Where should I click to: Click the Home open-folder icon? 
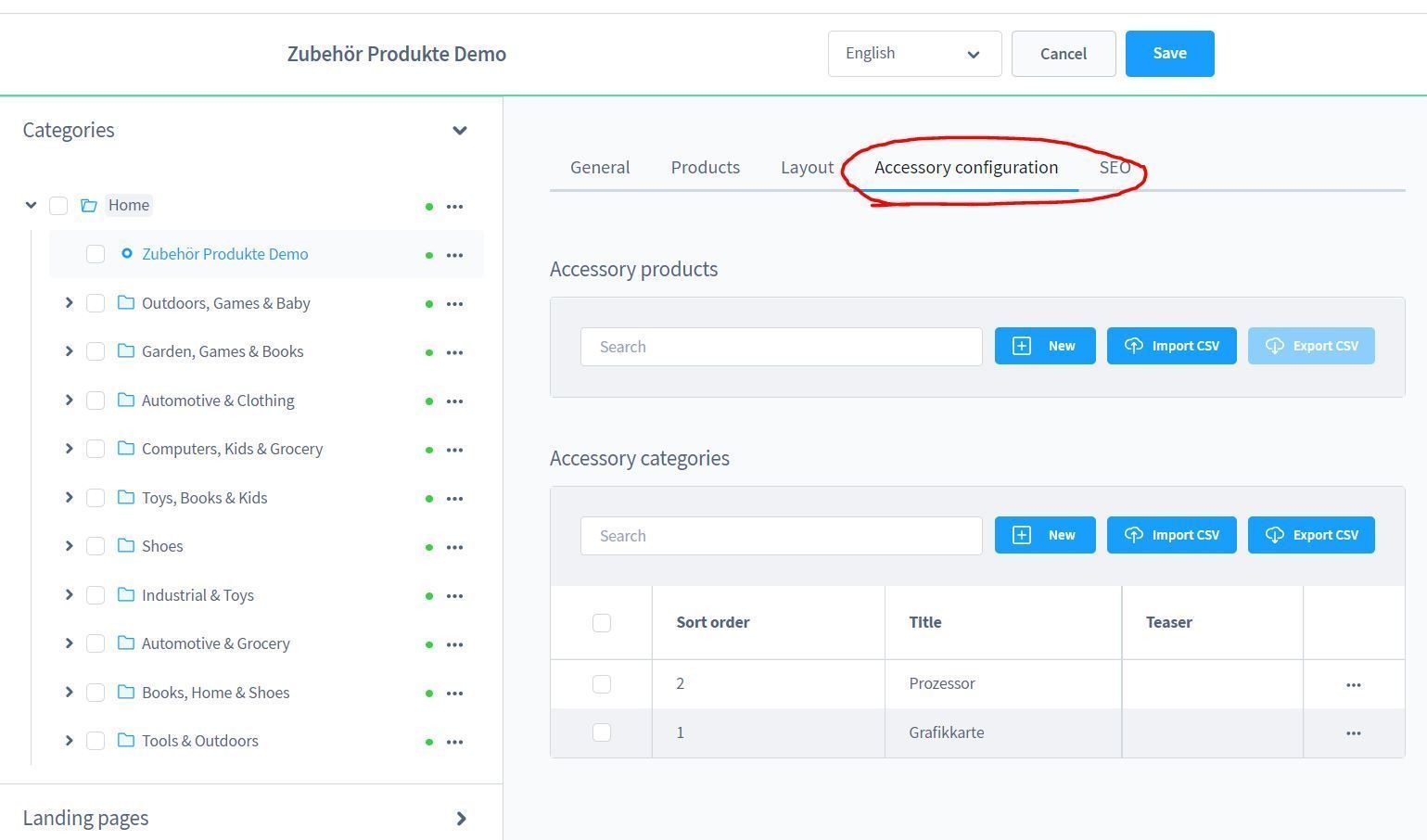pyautogui.click(x=89, y=206)
